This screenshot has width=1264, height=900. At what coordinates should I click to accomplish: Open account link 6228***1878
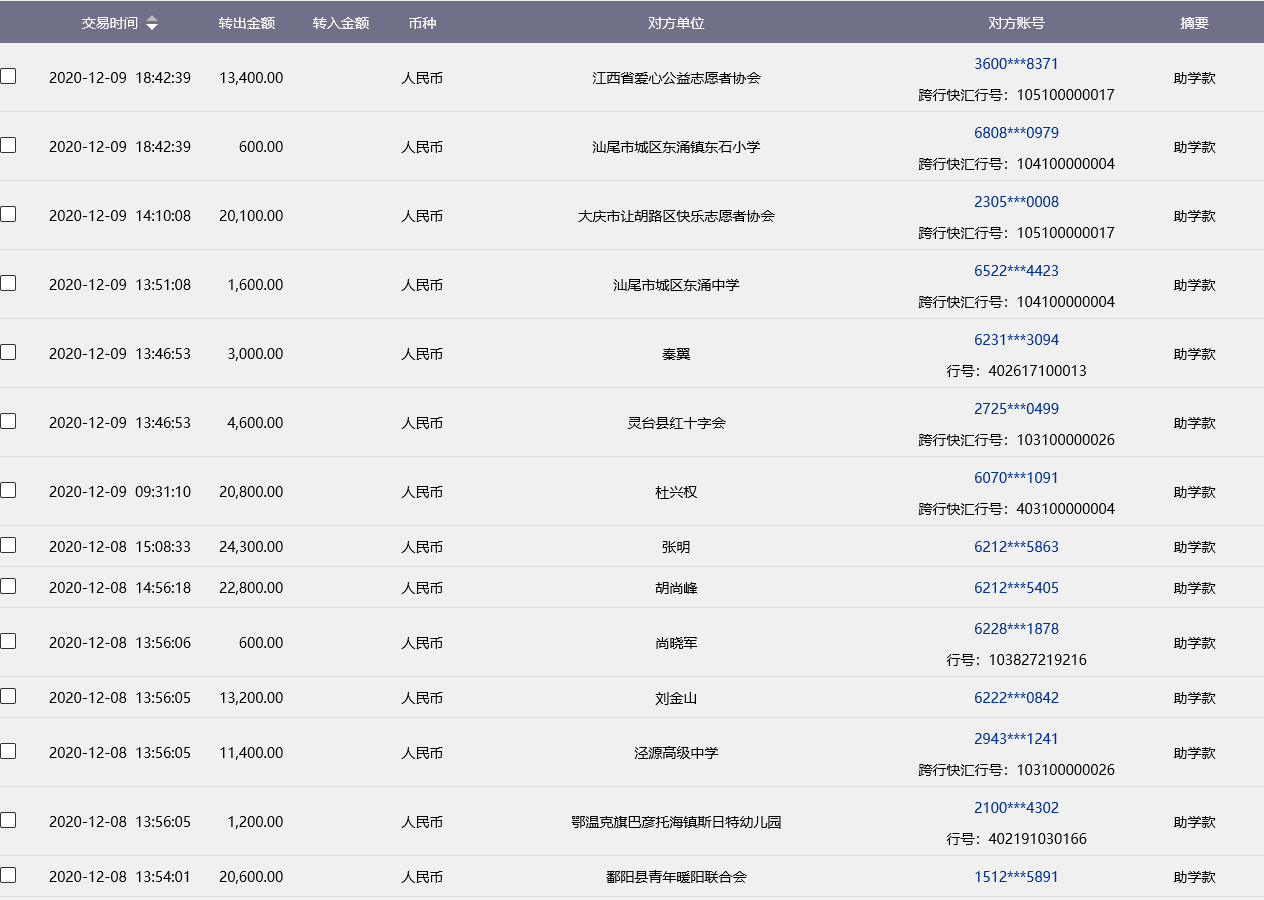pyautogui.click(x=1016, y=629)
